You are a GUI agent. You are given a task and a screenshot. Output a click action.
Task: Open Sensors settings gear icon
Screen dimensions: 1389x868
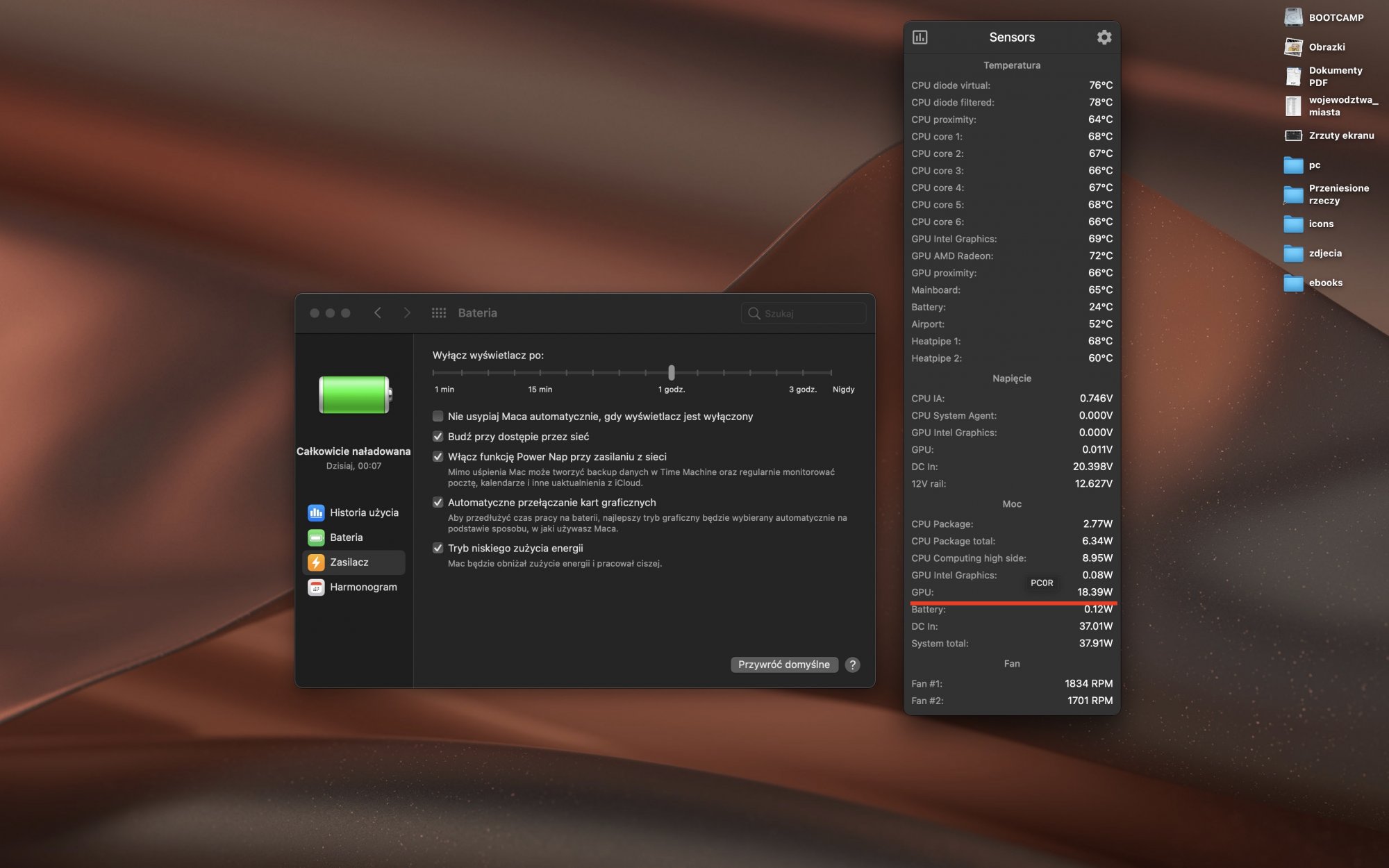pyautogui.click(x=1104, y=37)
